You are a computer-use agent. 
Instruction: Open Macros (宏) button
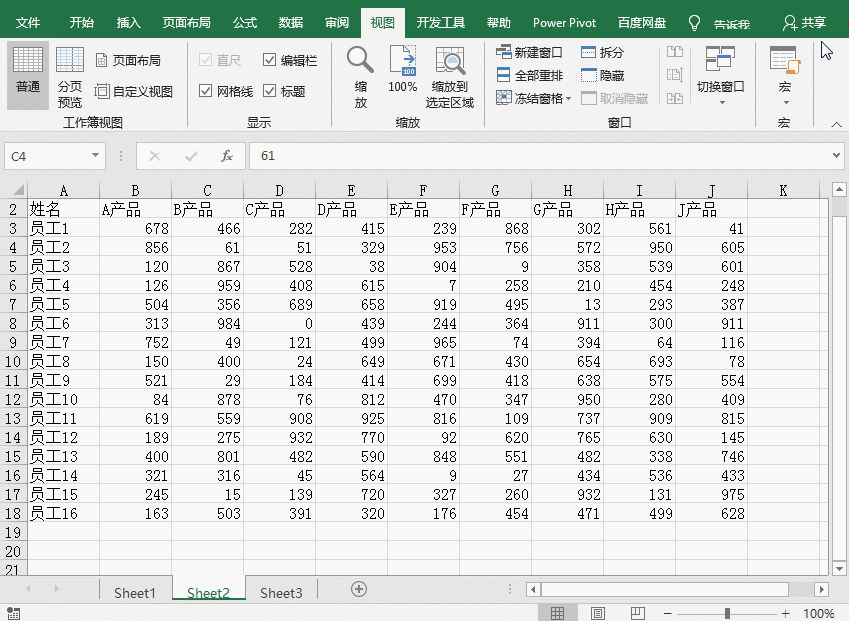pos(785,75)
